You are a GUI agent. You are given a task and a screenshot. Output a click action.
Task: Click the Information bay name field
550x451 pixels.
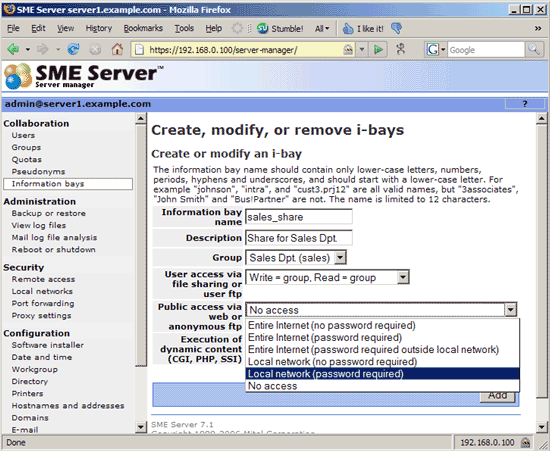click(x=299, y=217)
